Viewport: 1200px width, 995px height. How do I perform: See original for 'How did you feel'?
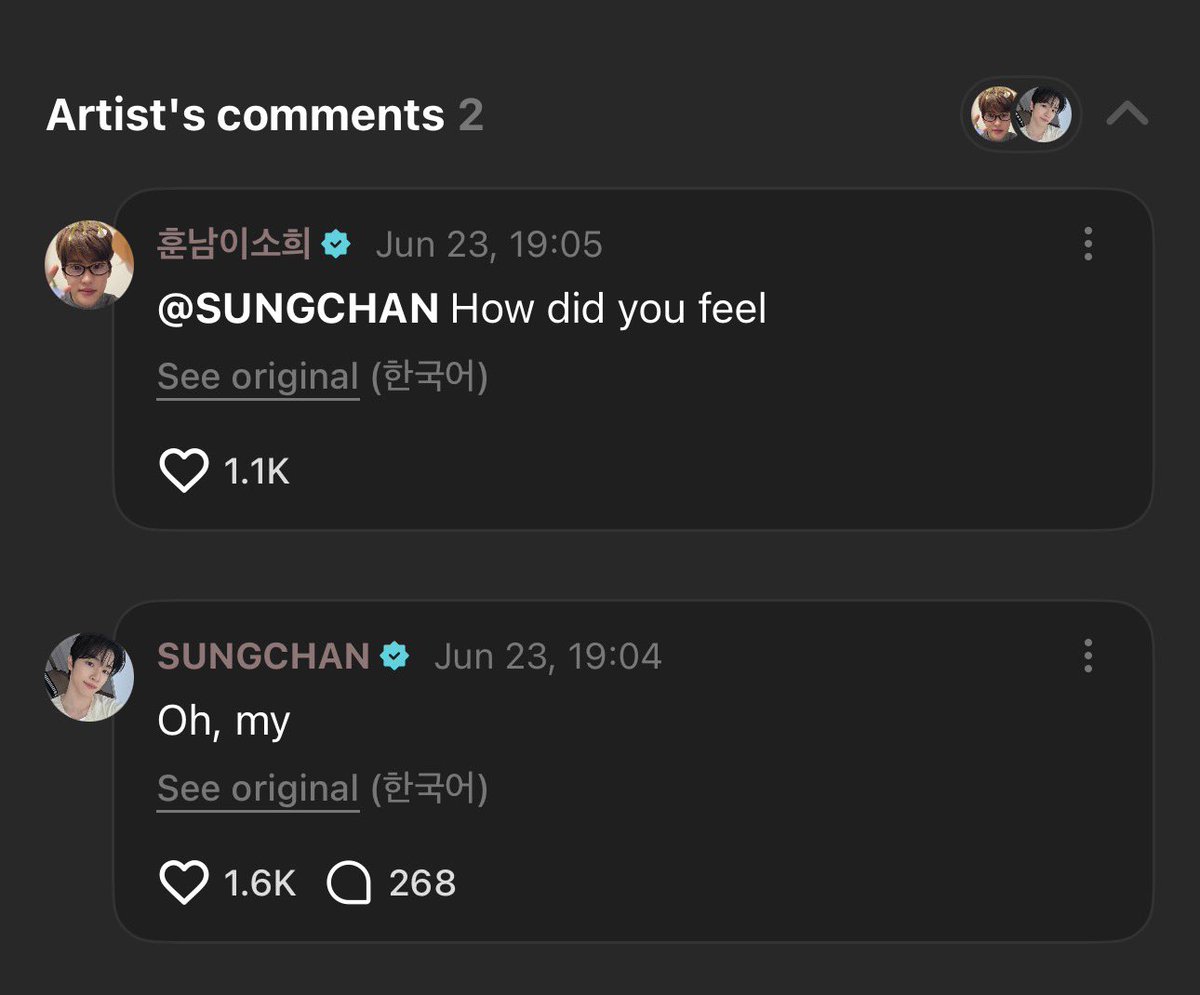(x=258, y=377)
